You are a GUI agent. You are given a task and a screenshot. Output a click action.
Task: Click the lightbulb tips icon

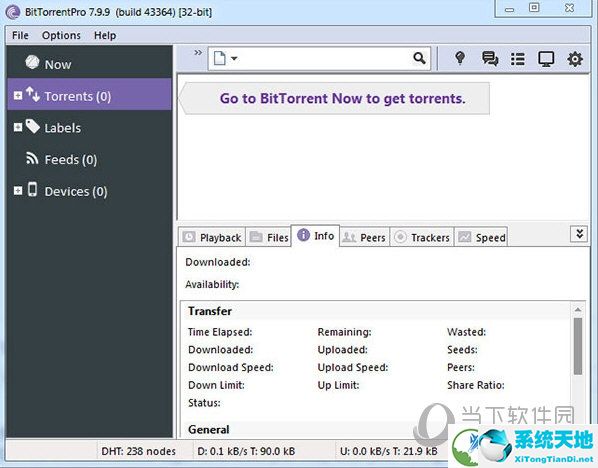point(460,58)
